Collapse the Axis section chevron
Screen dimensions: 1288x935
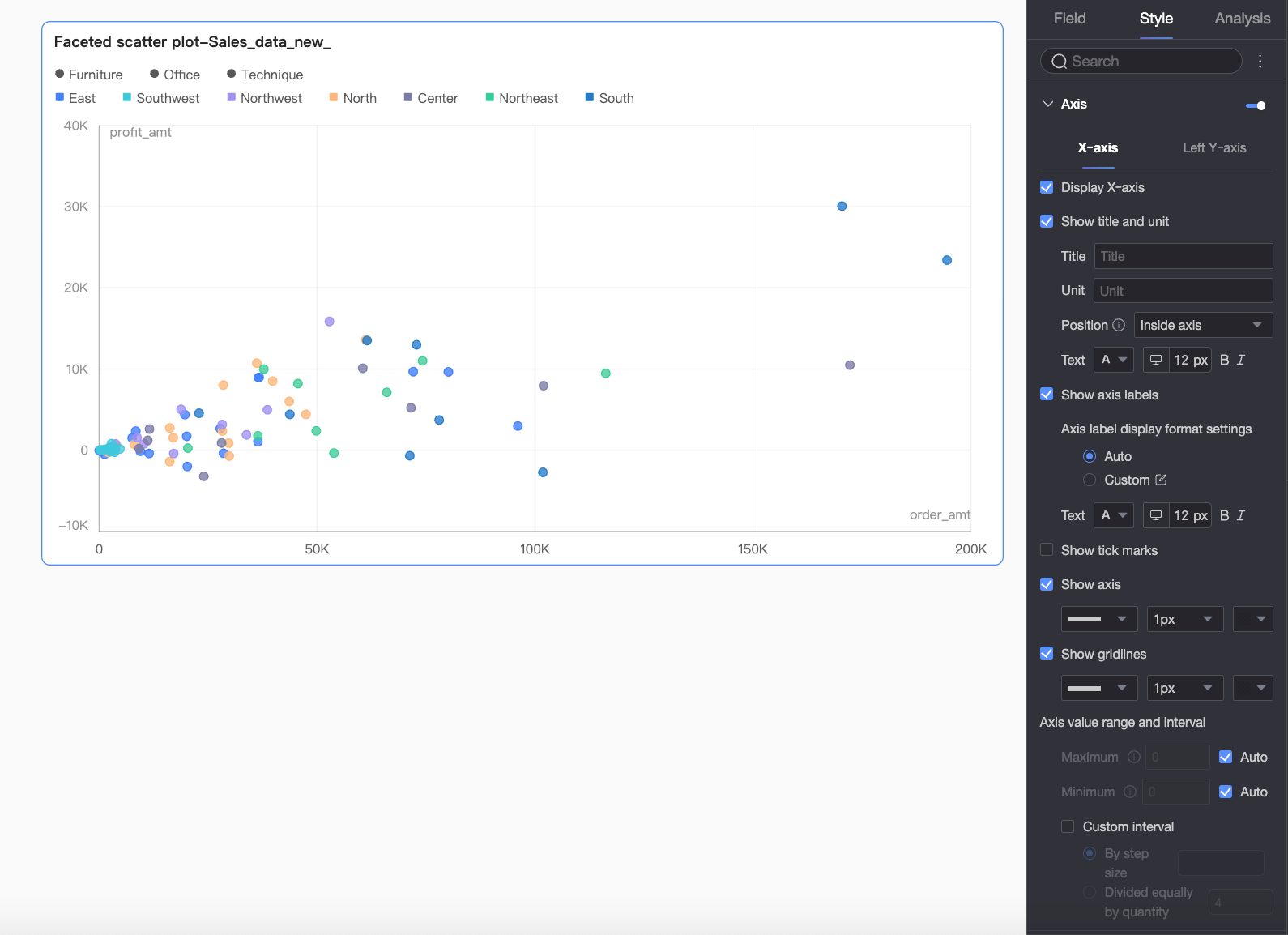click(x=1048, y=104)
